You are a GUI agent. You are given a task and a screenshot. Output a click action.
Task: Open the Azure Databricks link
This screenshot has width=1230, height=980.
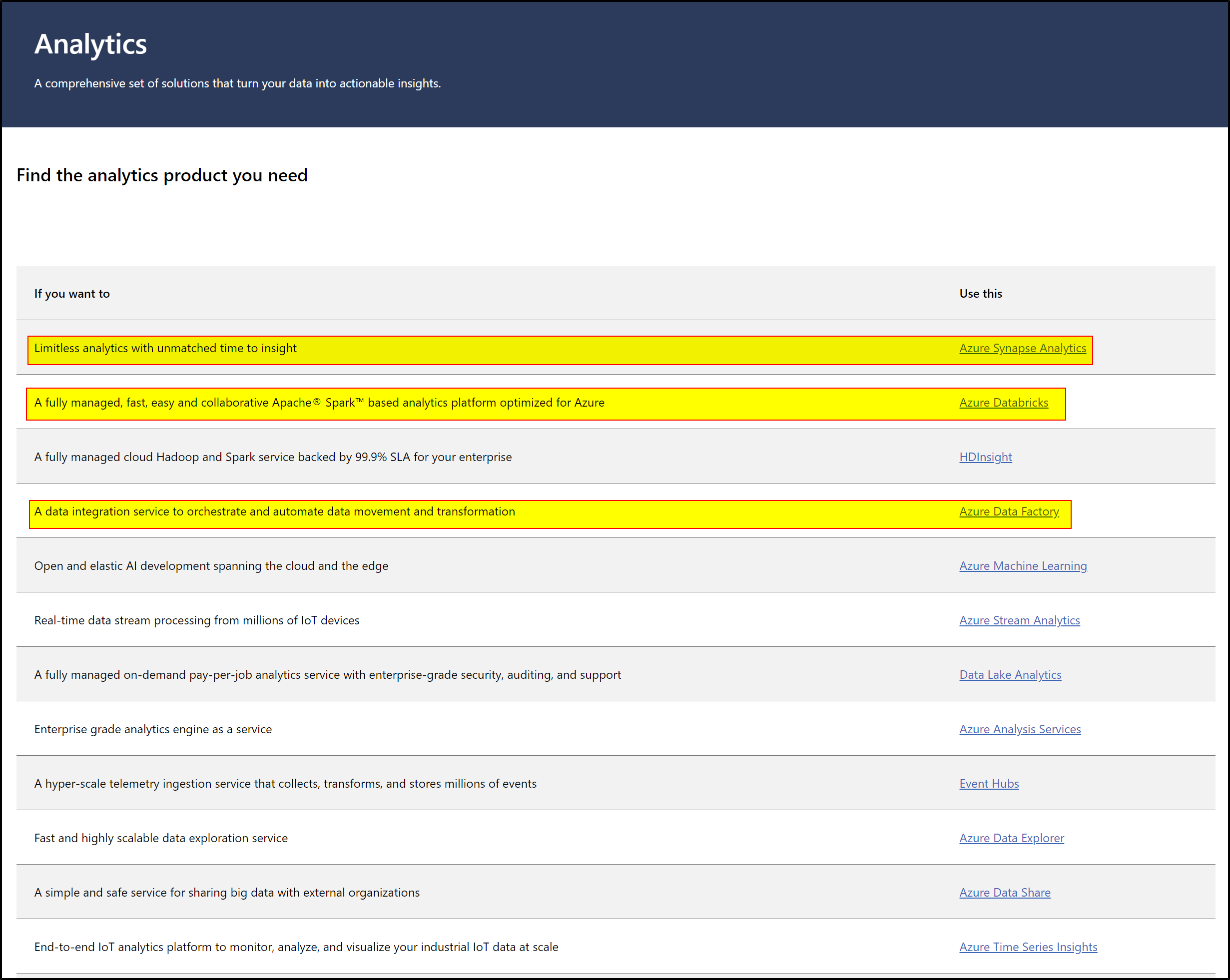pyautogui.click(x=1004, y=403)
